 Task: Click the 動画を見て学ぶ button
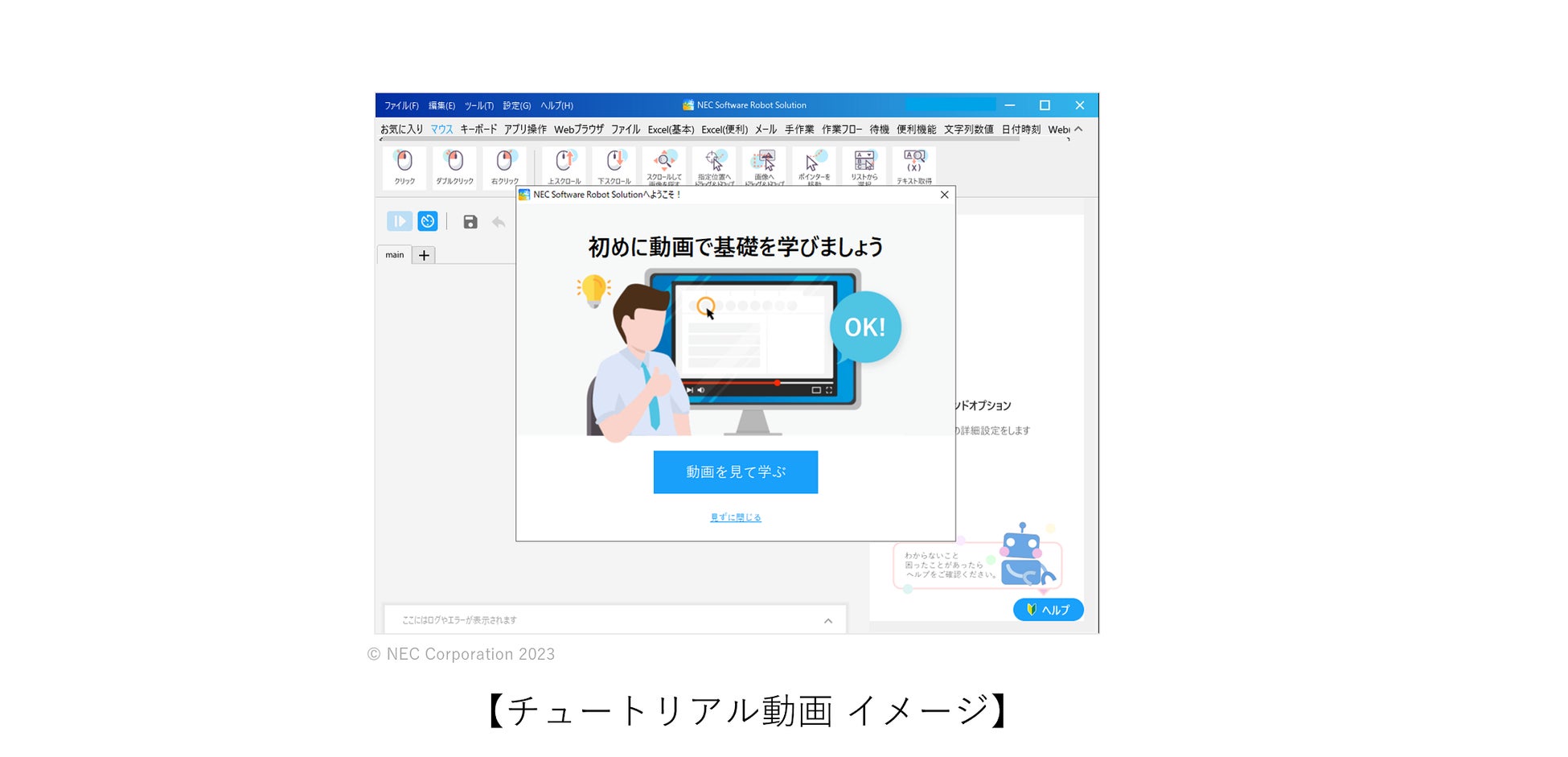735,472
